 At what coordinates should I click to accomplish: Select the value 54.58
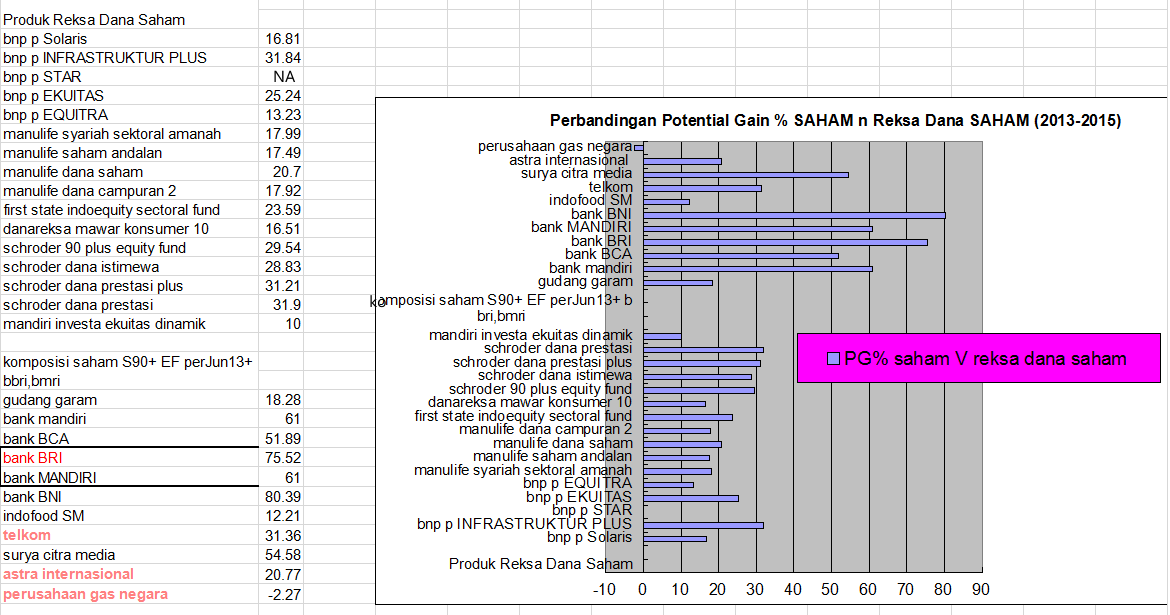(281, 555)
